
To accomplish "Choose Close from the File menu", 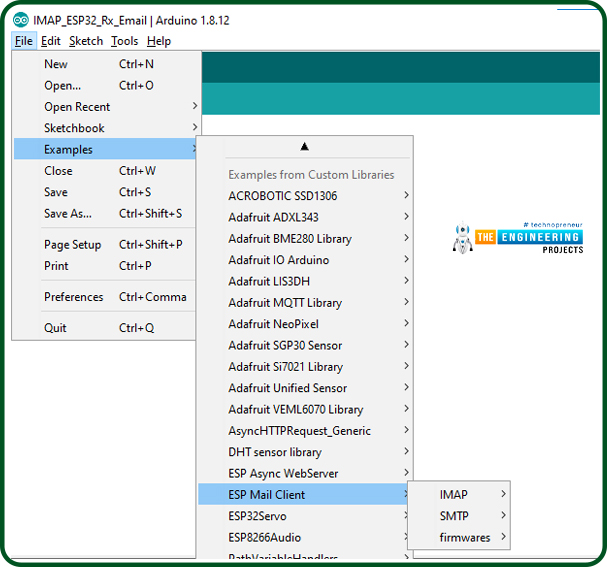I will coord(105,171).
